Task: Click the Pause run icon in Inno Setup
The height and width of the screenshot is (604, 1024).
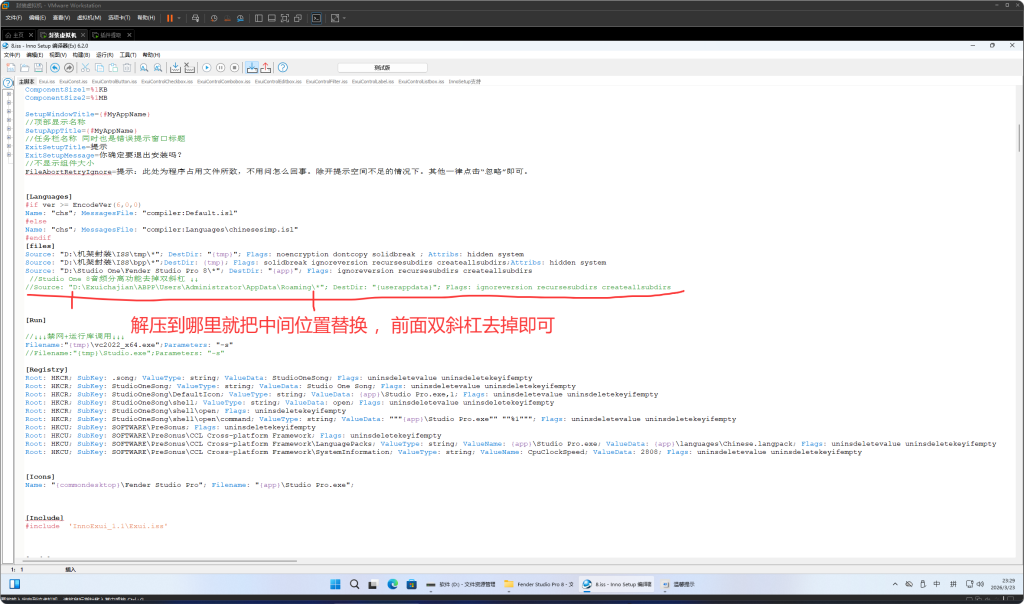Action: [x=221, y=67]
